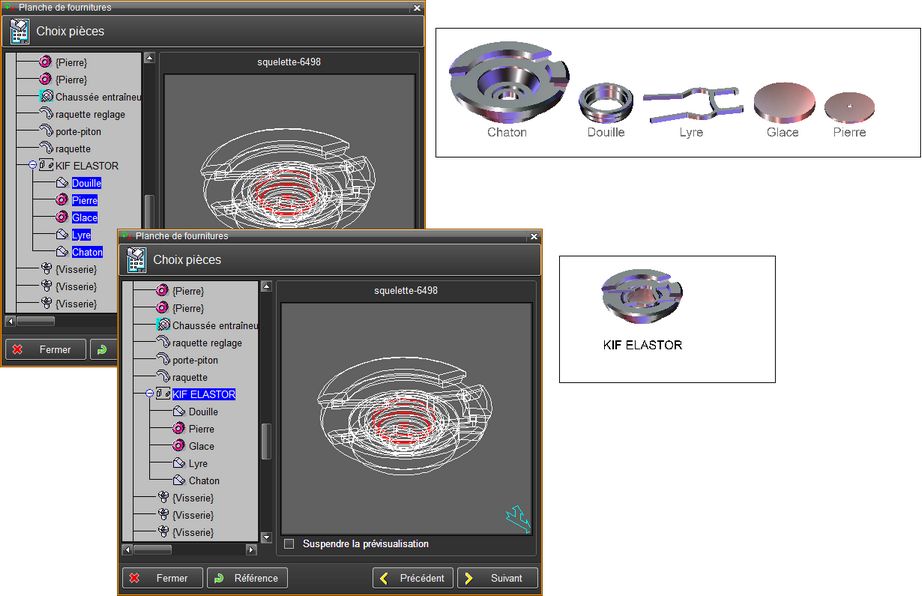922x596 pixels.
Task: Select Pierre under KIF ELASTOR in front tree
Action: 201,429
